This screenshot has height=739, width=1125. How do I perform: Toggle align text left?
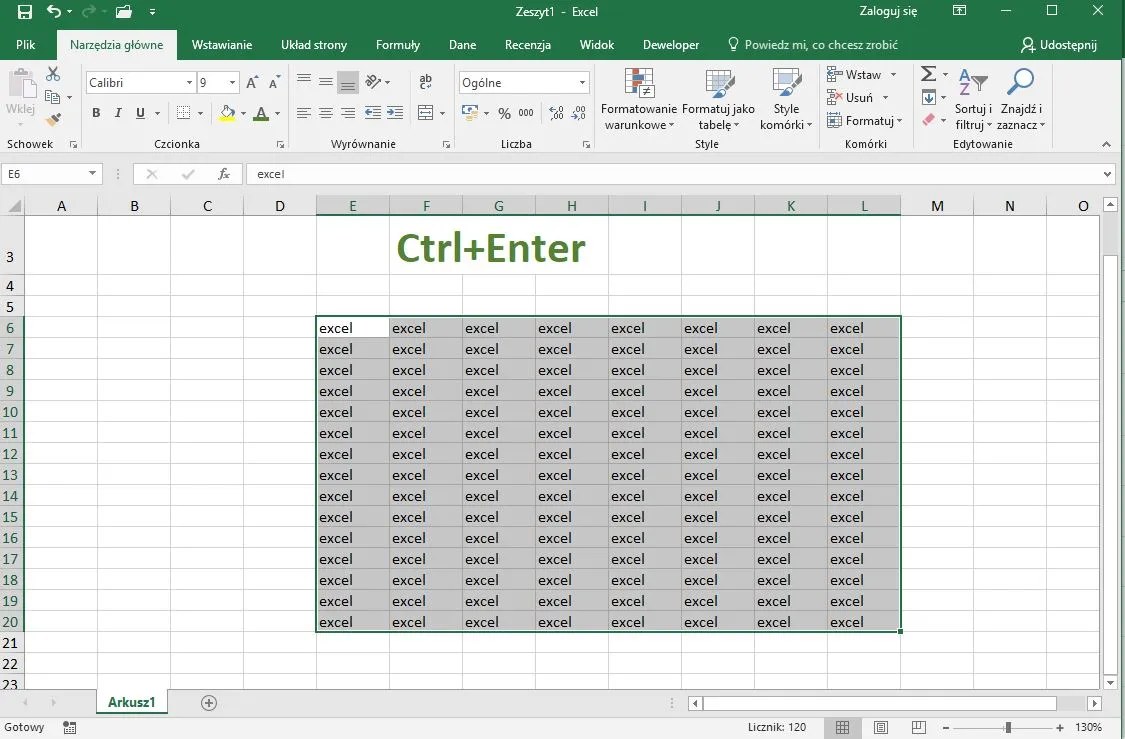[x=304, y=113]
